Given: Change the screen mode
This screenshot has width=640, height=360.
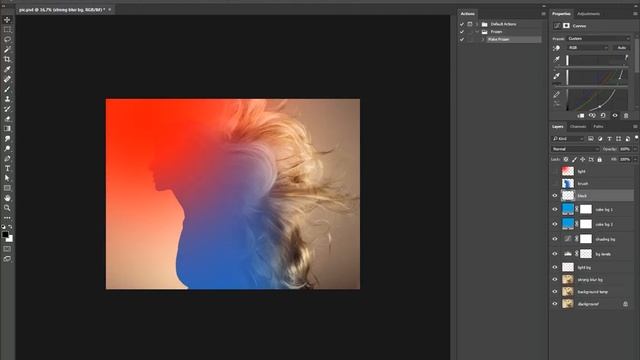Looking at the screenshot, I should [7, 259].
